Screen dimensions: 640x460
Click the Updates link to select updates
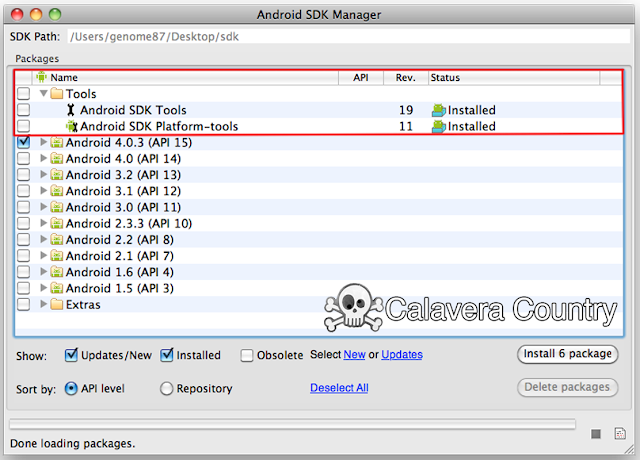402,354
